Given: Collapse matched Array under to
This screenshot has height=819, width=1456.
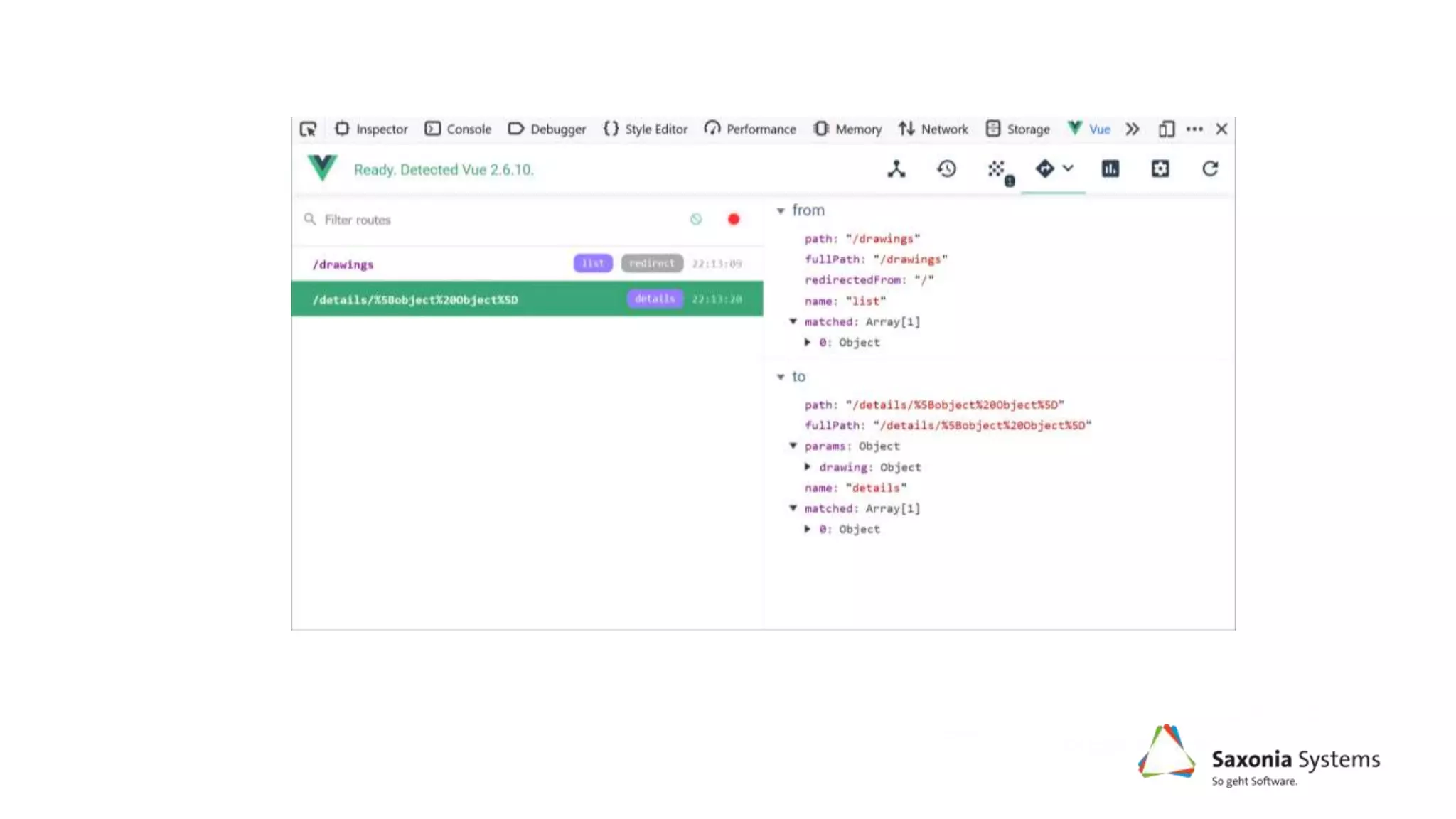Looking at the screenshot, I should 793,508.
